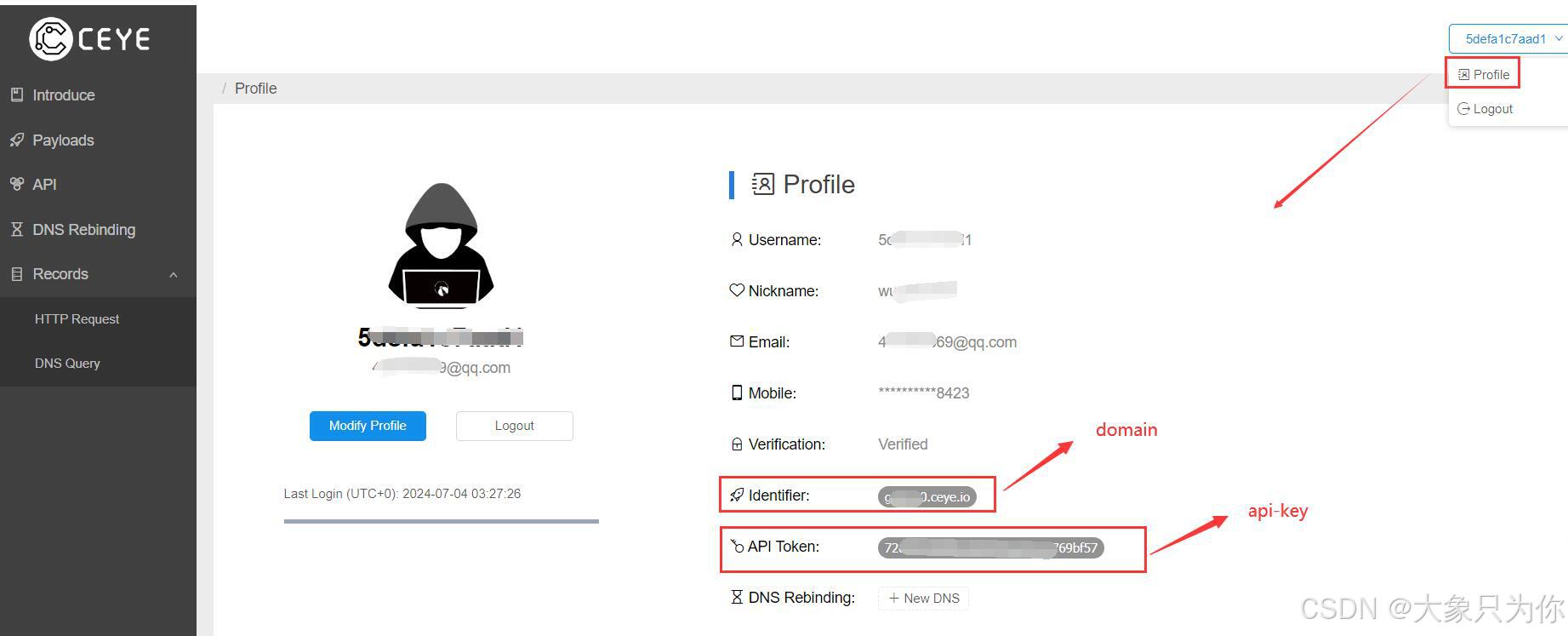Click the Verification lock icon
The image size is (1568, 636).
pos(737,444)
